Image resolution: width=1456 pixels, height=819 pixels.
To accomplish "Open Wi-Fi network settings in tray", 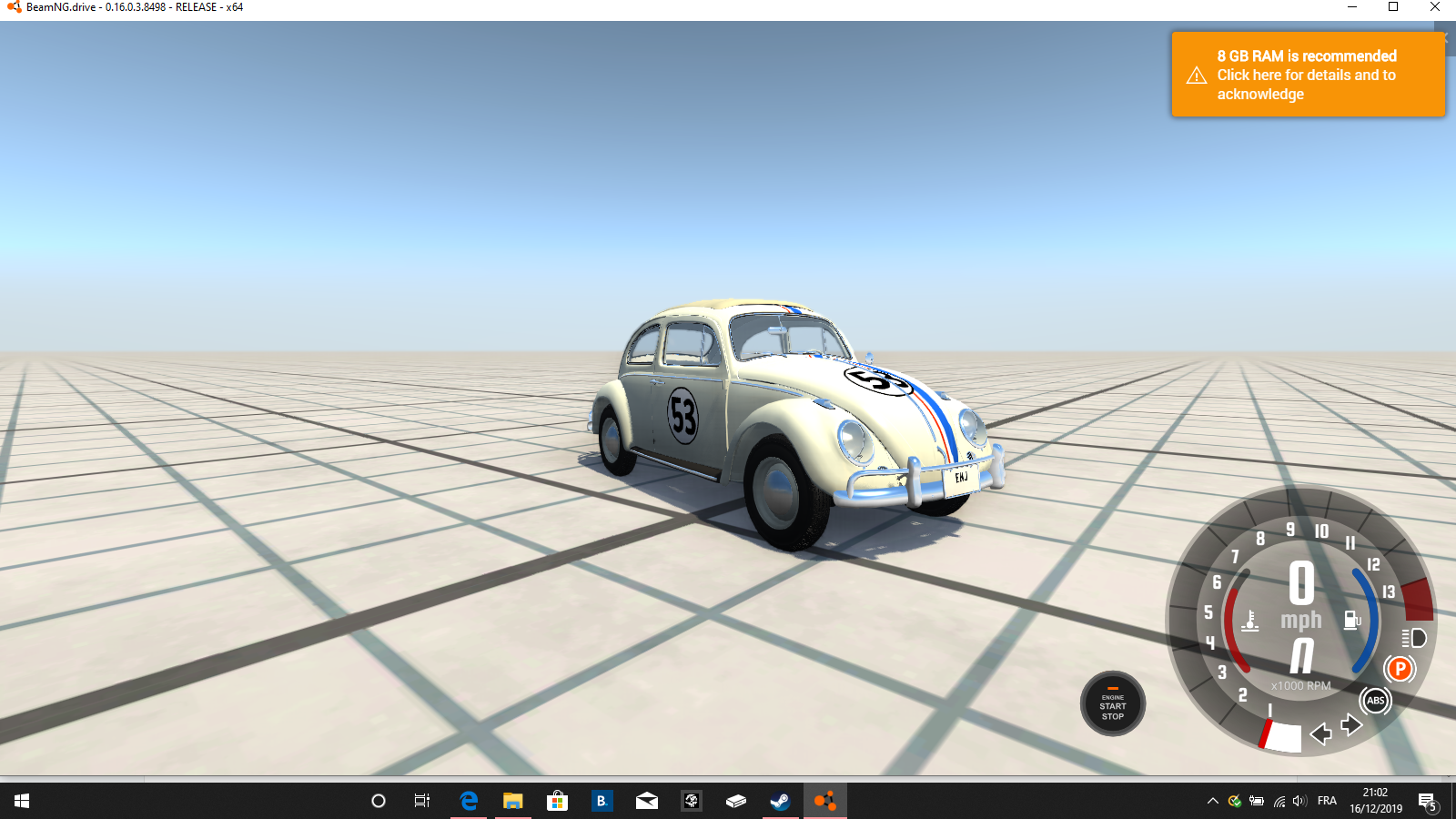I will [x=1279, y=801].
